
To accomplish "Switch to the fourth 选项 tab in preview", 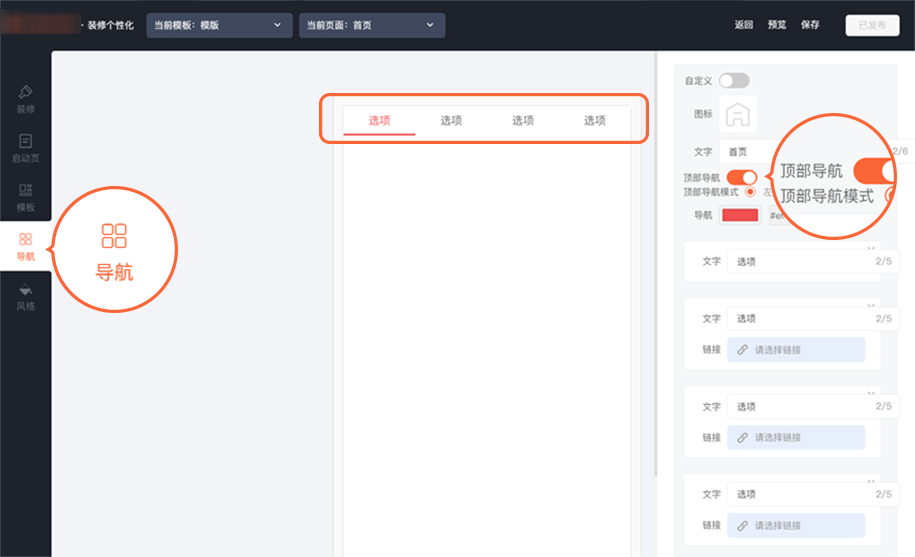I will 595,120.
